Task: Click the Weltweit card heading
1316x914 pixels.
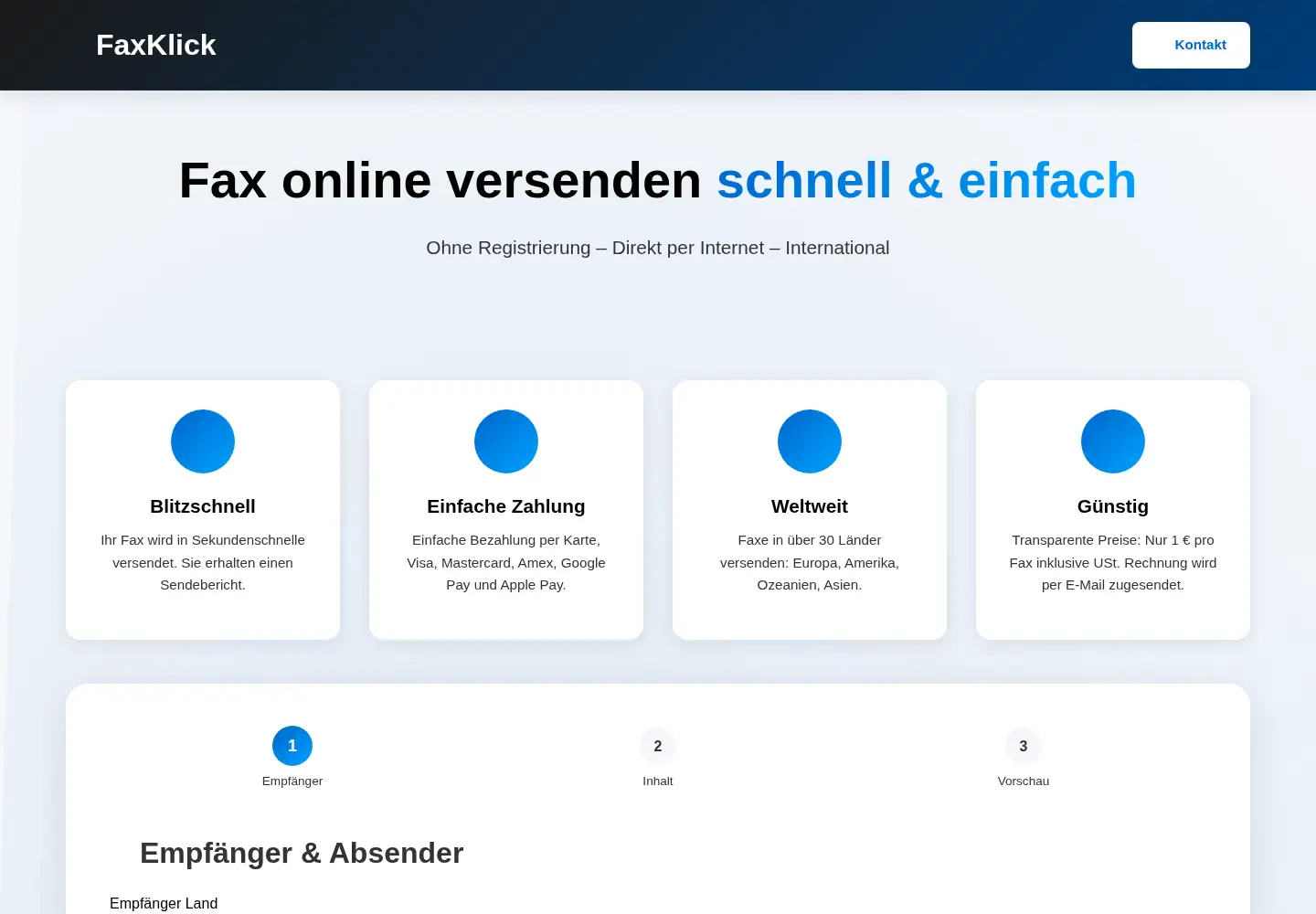Action: [x=810, y=506]
